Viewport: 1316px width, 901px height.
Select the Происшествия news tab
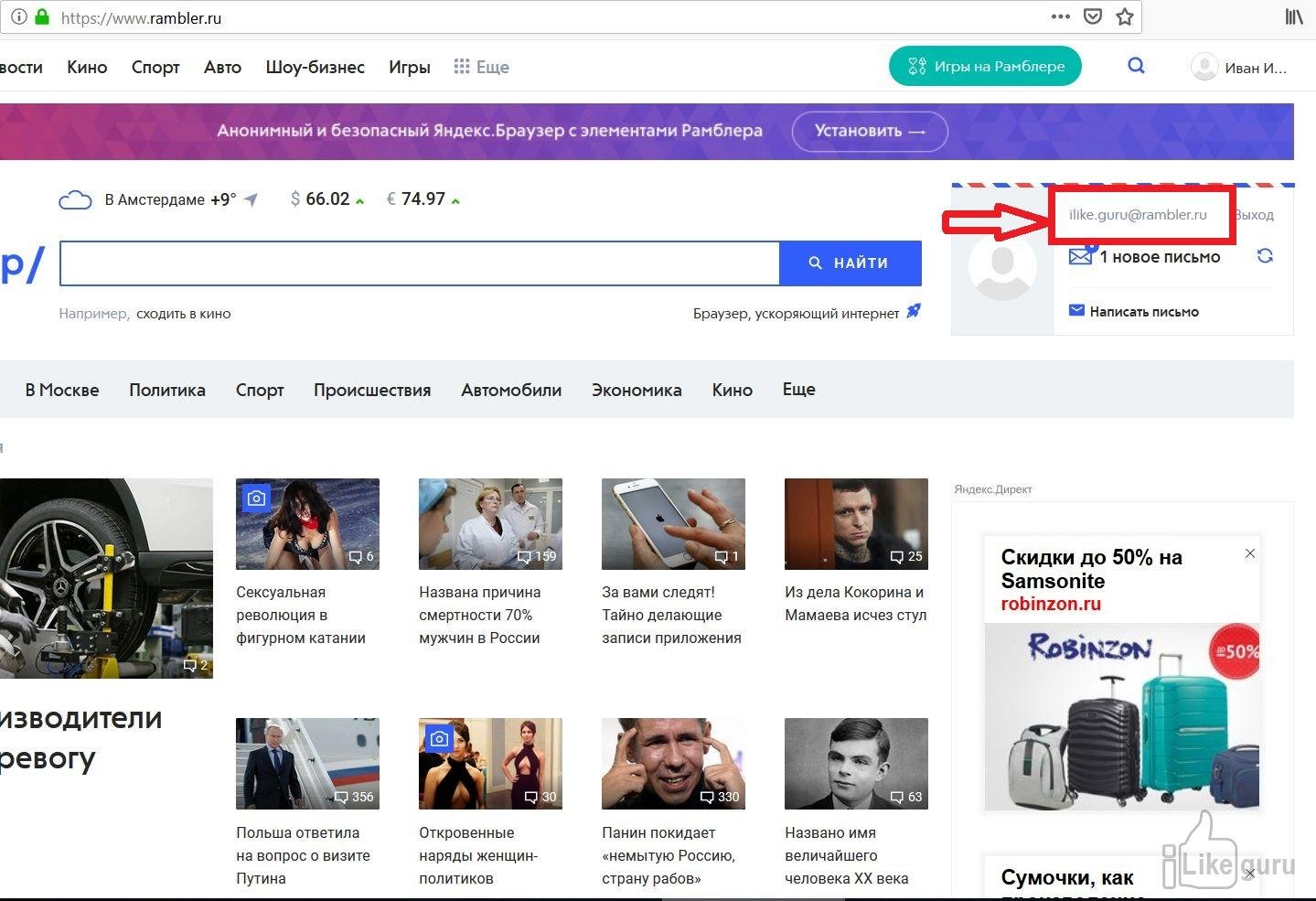[372, 390]
